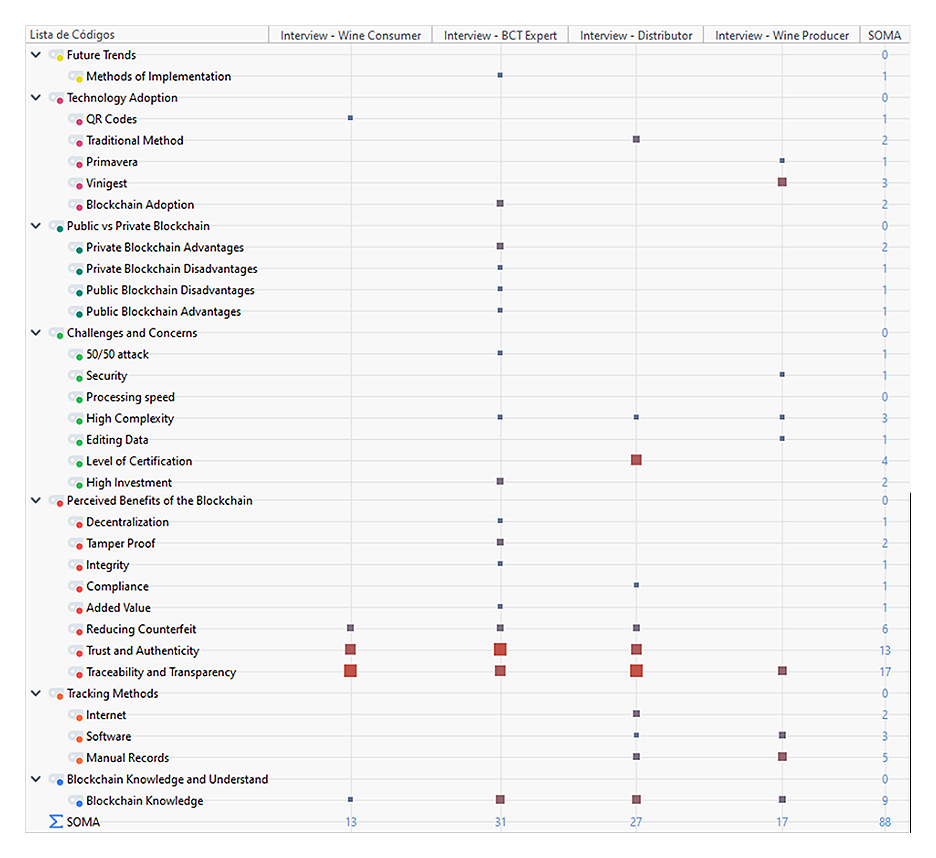This screenshot has height=858, width=936.
Task: Collapse Perceived Benefits of the Blockchain group
Action: click(37, 500)
